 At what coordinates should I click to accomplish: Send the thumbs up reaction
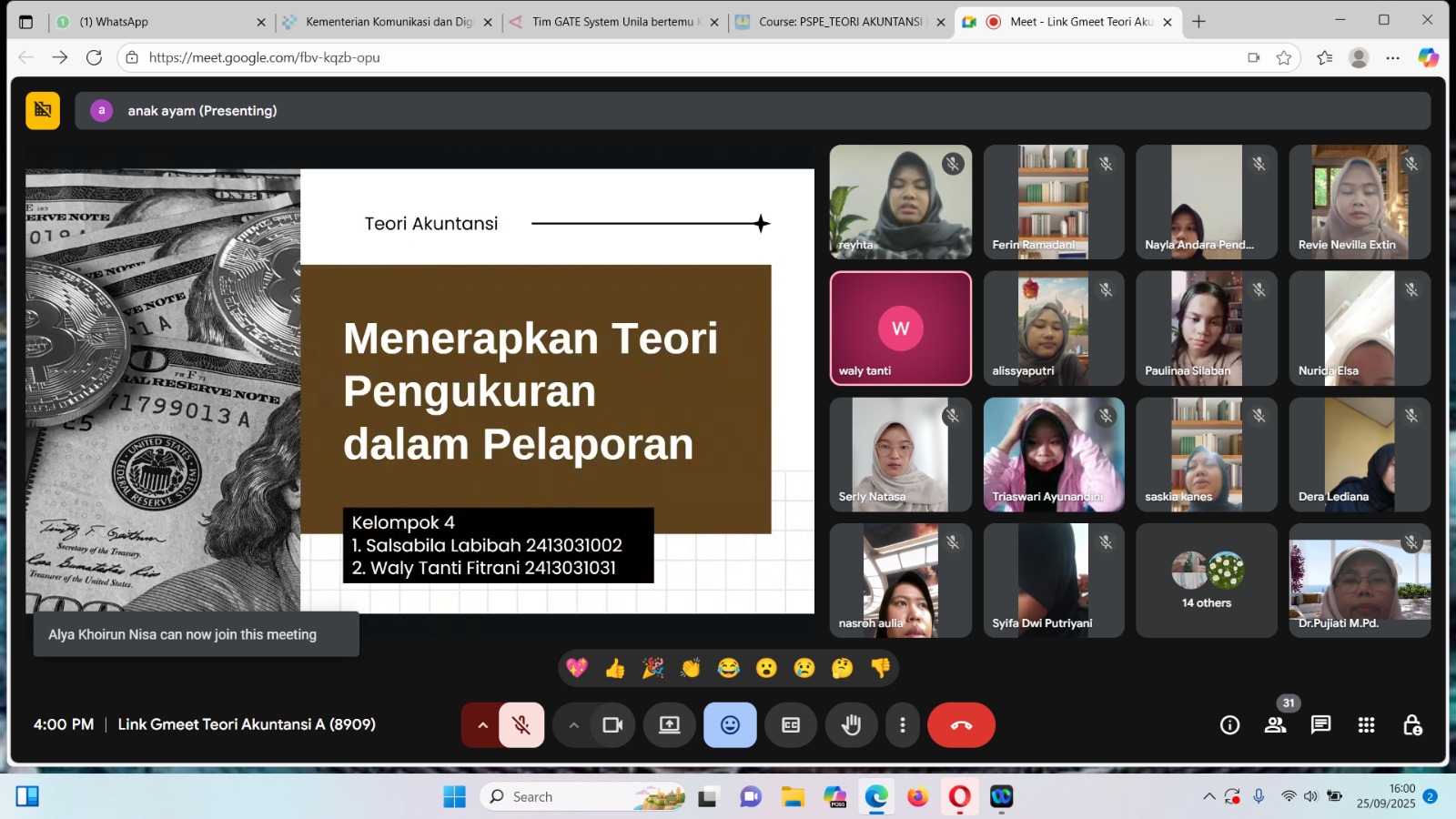(x=615, y=669)
